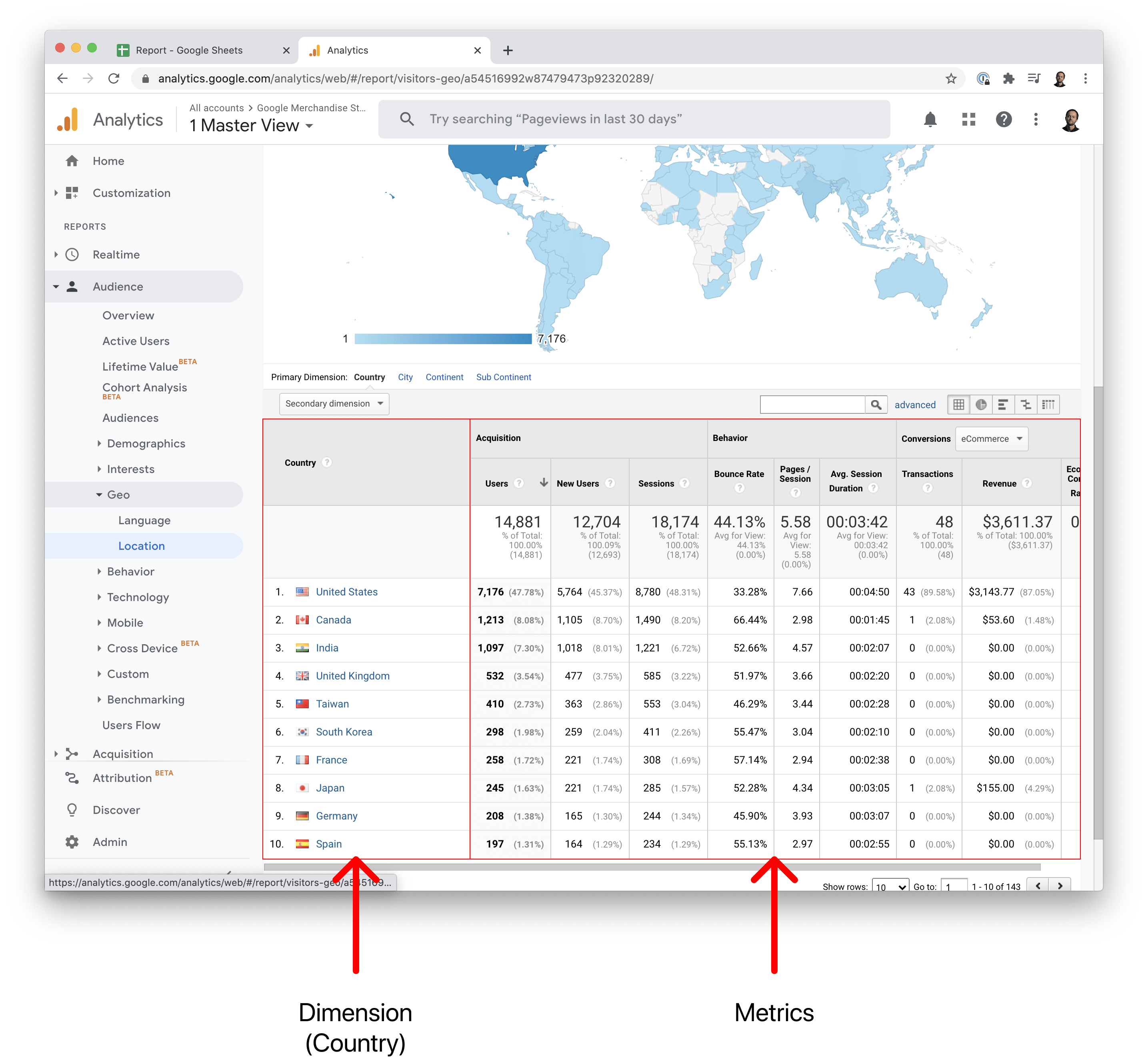The image size is (1148, 1058).
Task: Go to previous page of rows
Action: tap(1038, 885)
